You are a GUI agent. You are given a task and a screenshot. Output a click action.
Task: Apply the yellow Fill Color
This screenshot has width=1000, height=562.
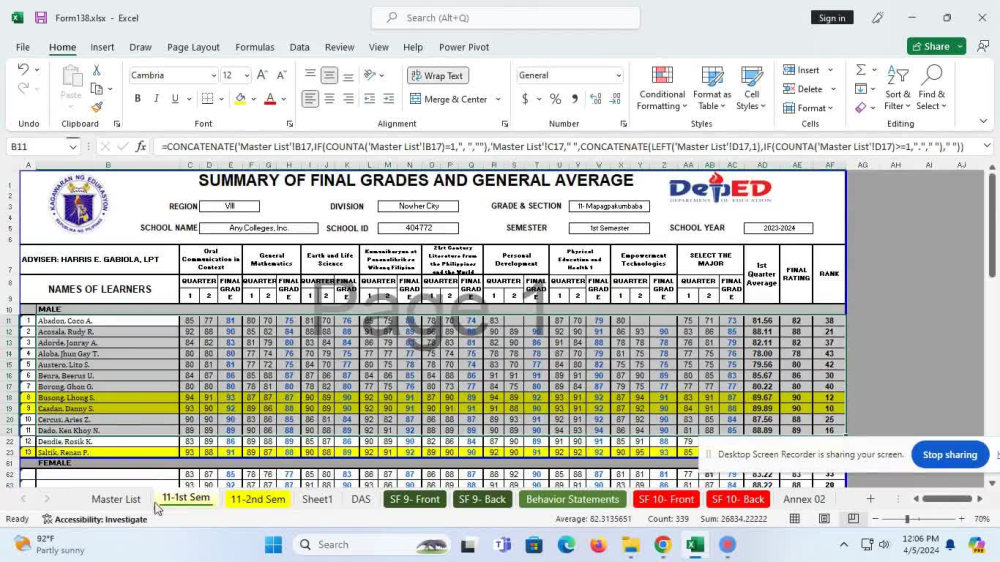[x=240, y=99]
